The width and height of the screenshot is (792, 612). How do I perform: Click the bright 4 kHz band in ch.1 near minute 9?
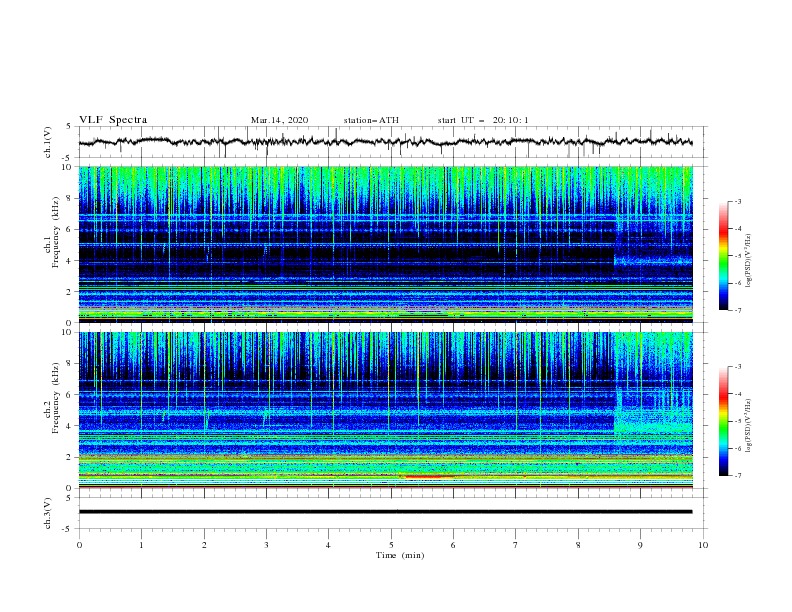point(653,261)
